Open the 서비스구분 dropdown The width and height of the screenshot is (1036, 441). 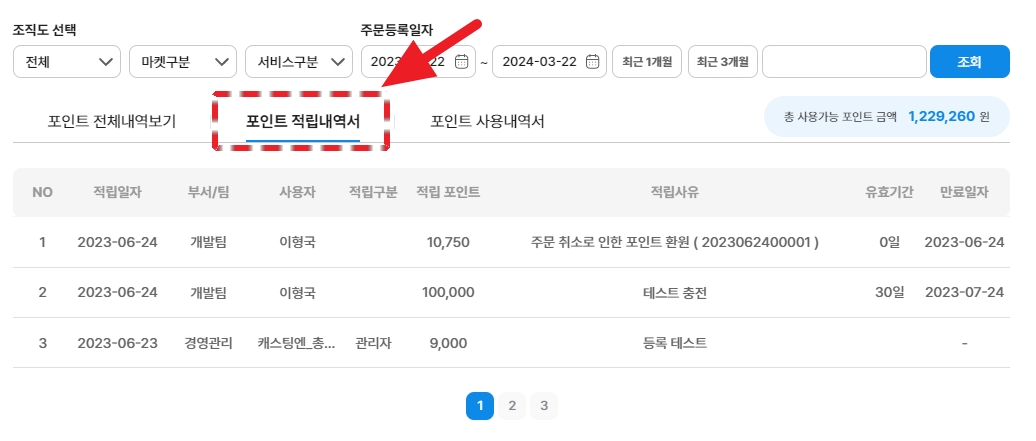(299, 62)
